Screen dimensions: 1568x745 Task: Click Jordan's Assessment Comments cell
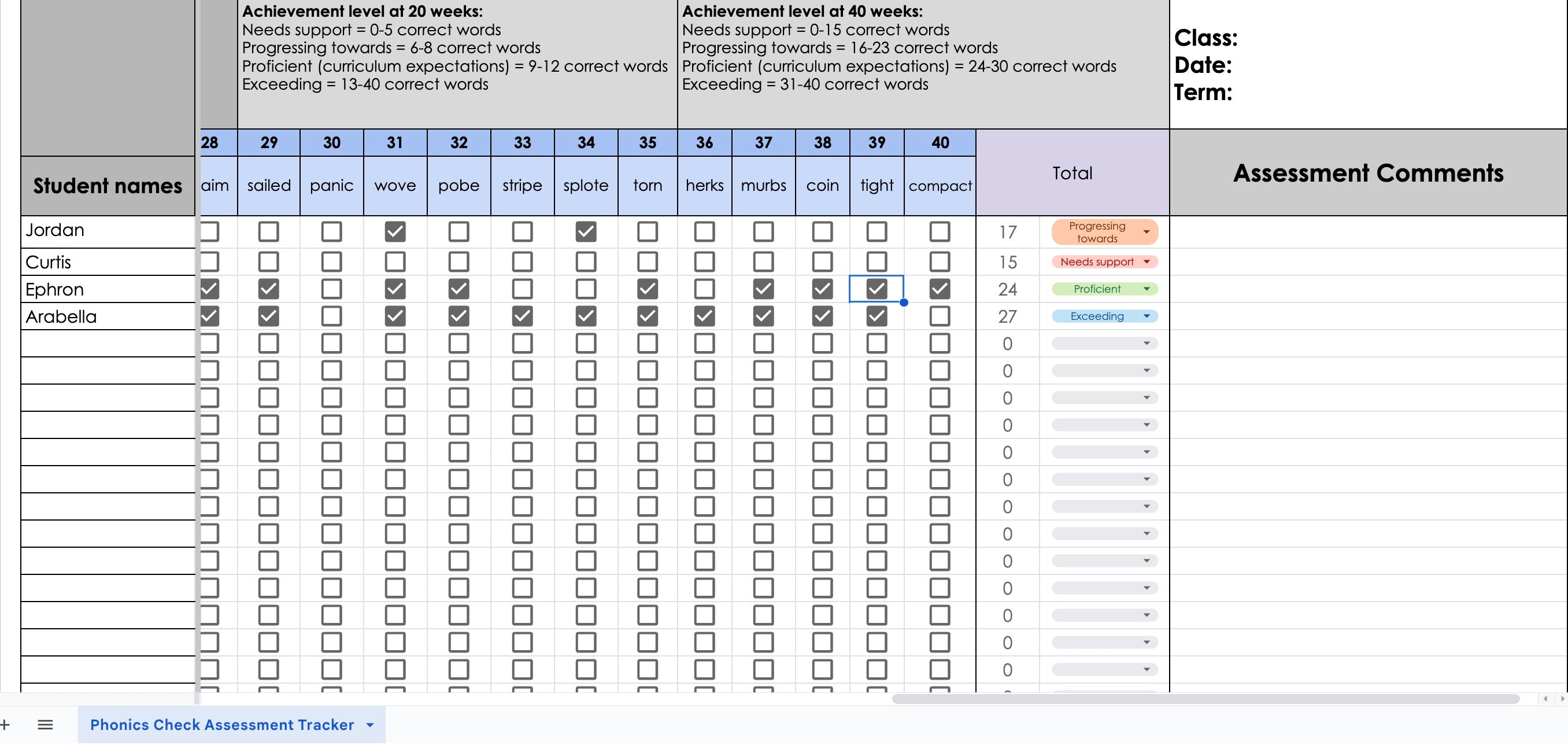click(1369, 232)
